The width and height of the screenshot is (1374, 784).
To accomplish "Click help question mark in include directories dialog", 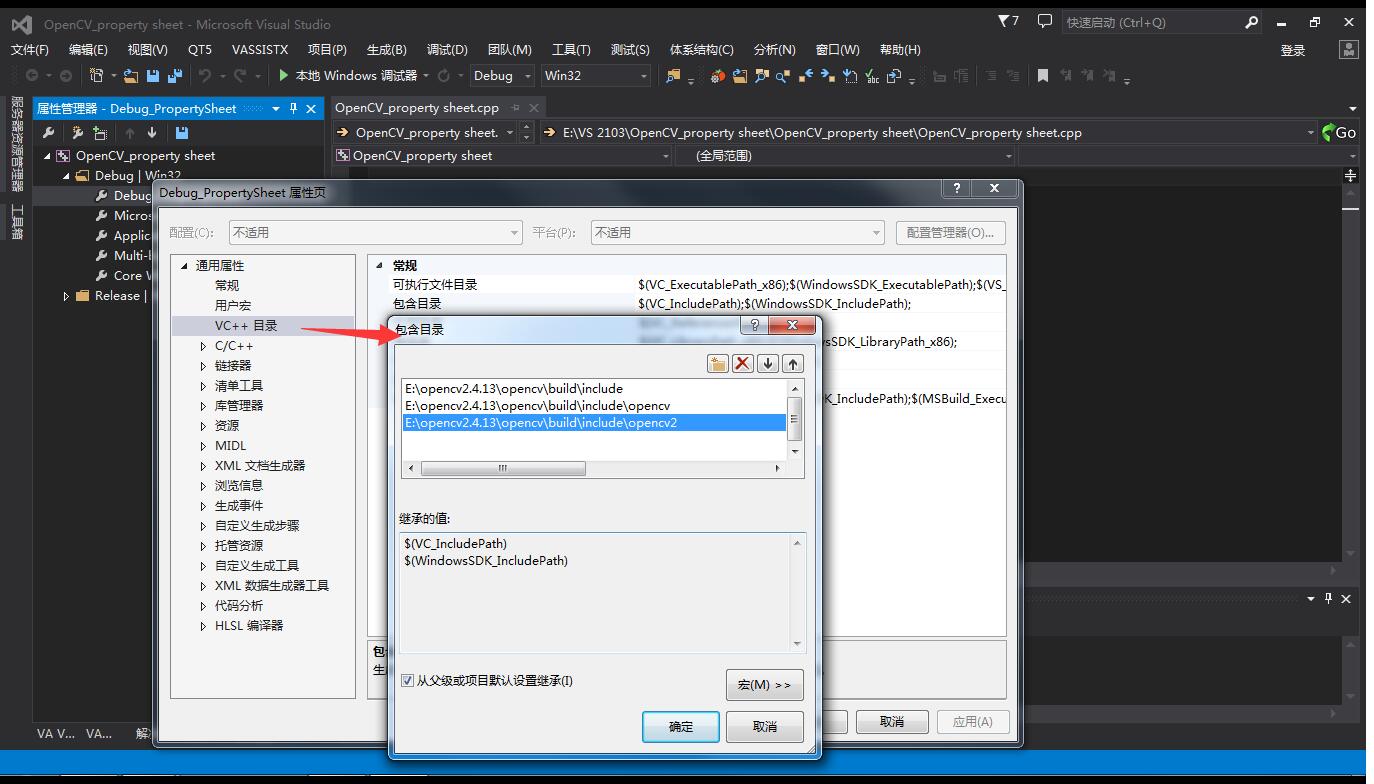I will (754, 325).
